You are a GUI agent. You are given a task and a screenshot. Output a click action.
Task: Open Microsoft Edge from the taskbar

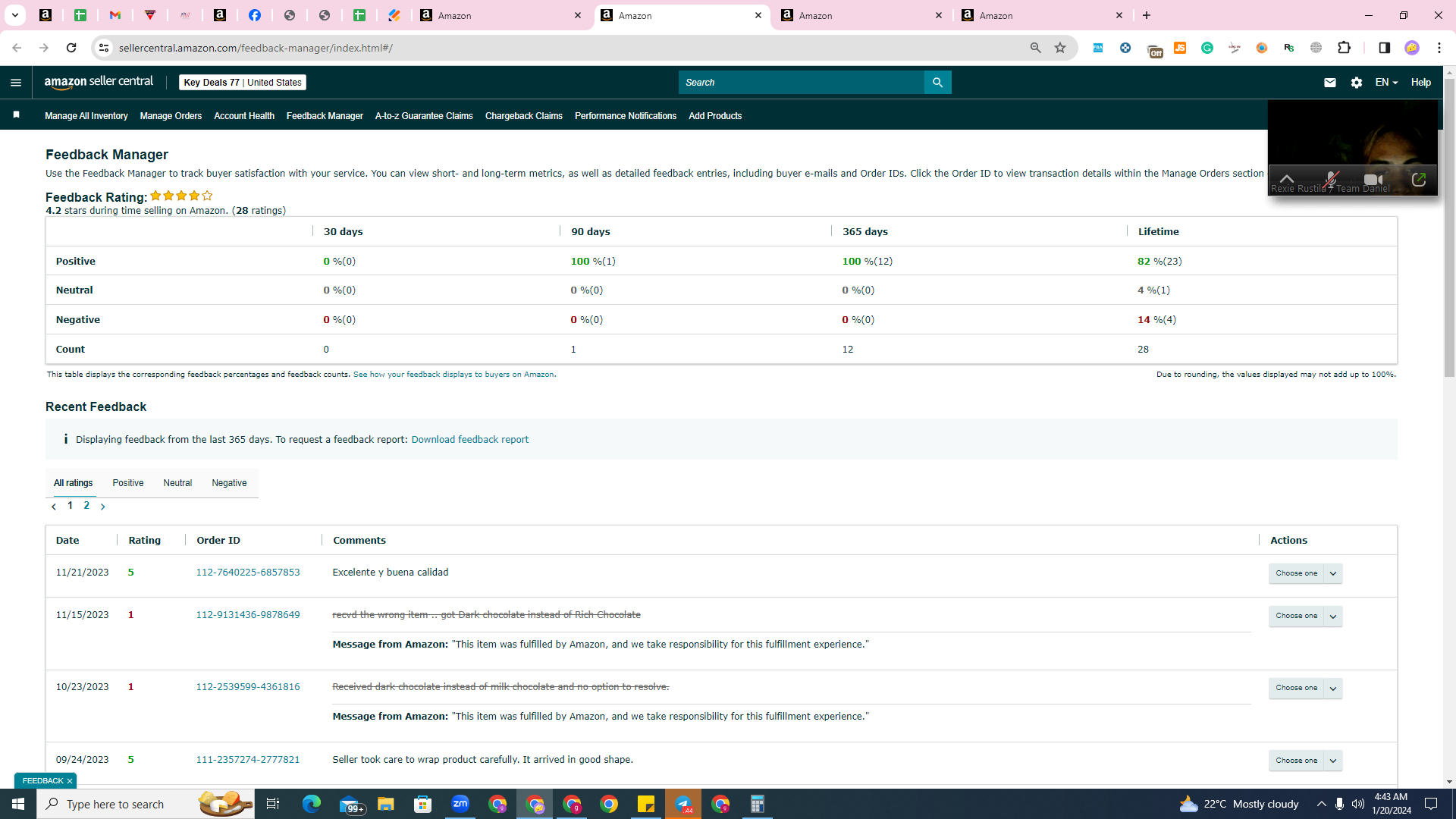312,804
